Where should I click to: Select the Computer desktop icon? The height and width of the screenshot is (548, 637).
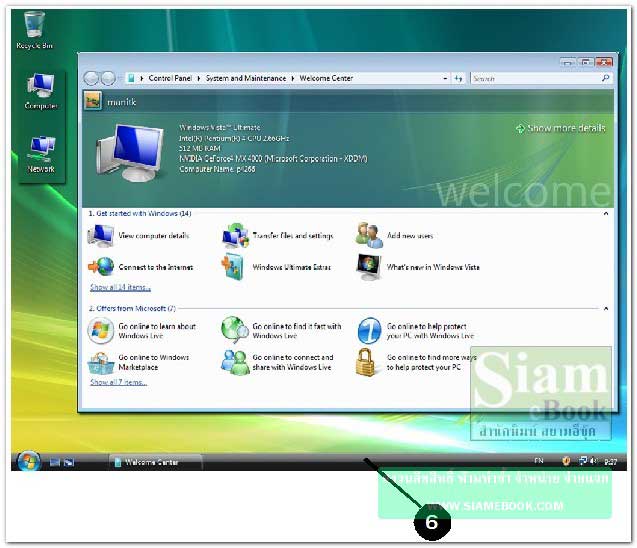(41, 91)
